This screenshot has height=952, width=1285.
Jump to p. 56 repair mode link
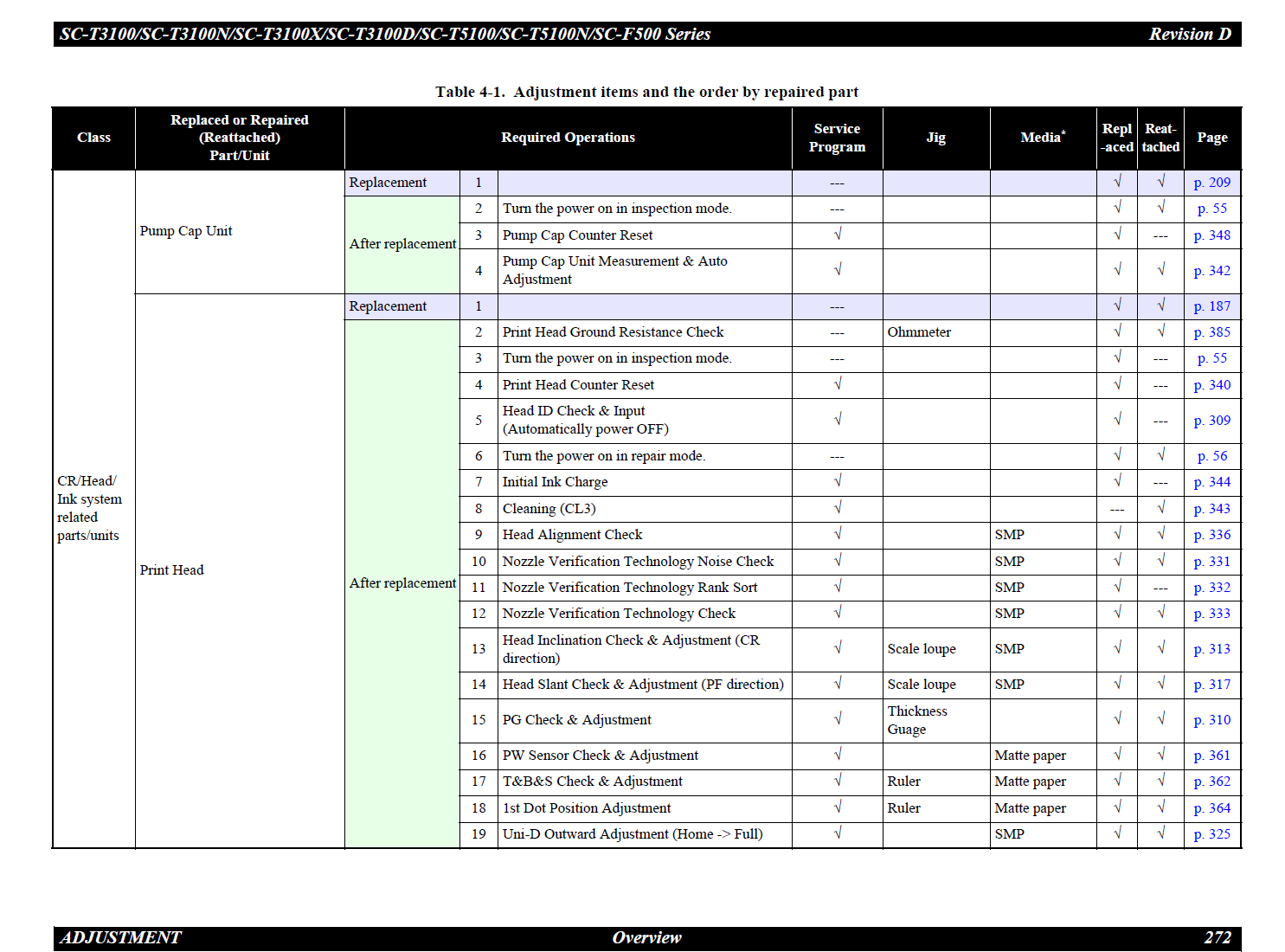pos(1211,456)
